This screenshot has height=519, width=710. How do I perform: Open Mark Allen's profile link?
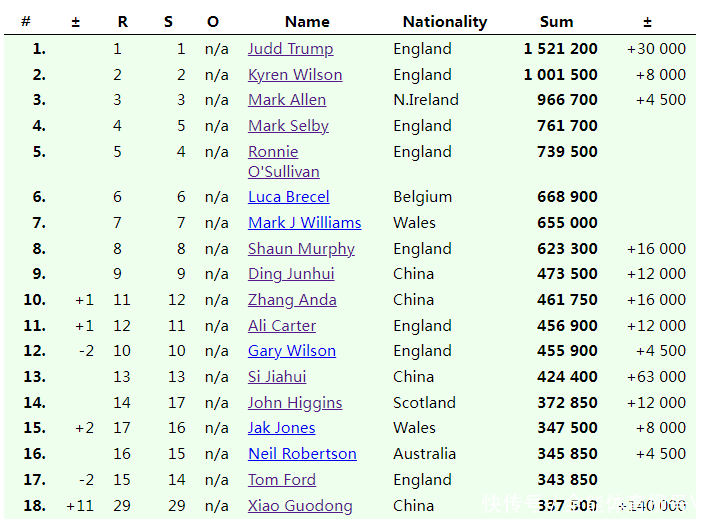tap(287, 100)
